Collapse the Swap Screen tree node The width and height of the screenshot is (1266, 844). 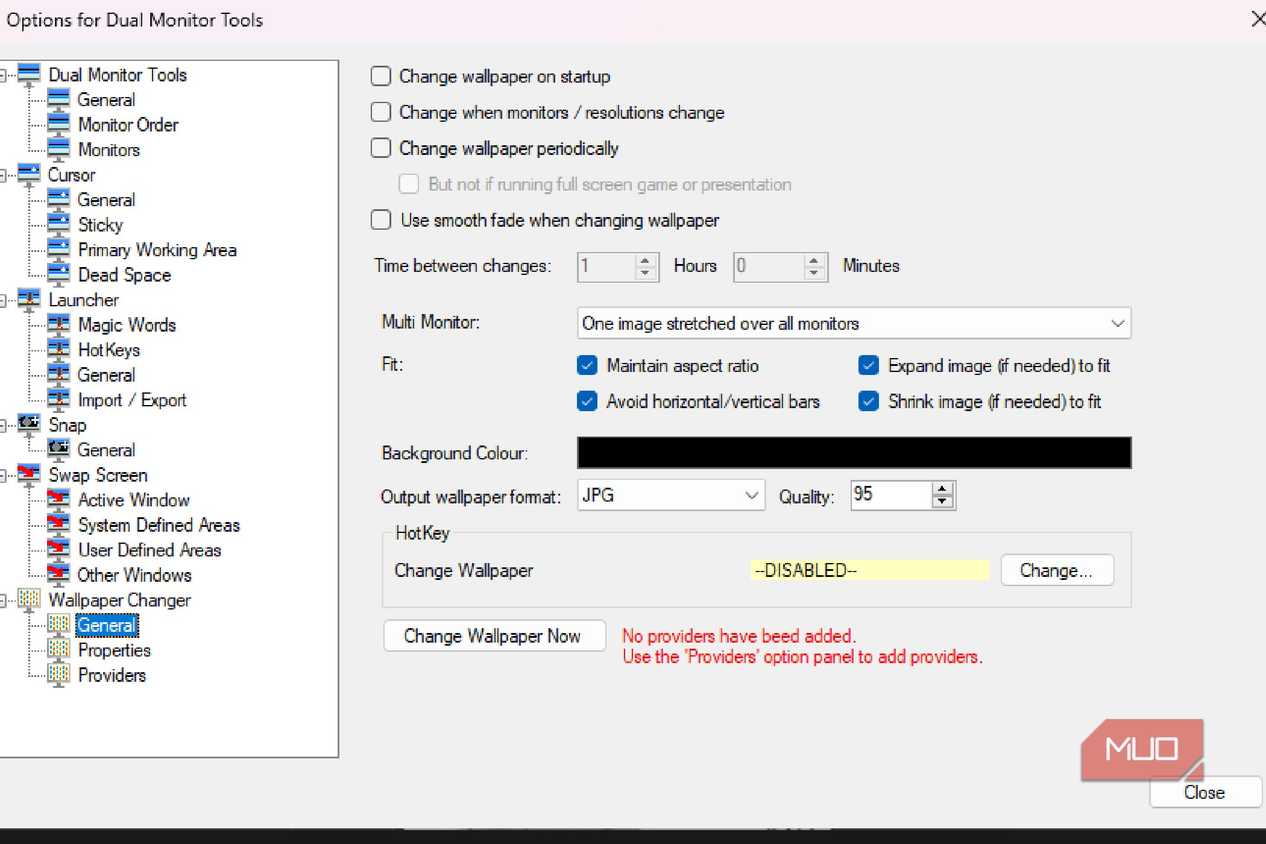3,474
